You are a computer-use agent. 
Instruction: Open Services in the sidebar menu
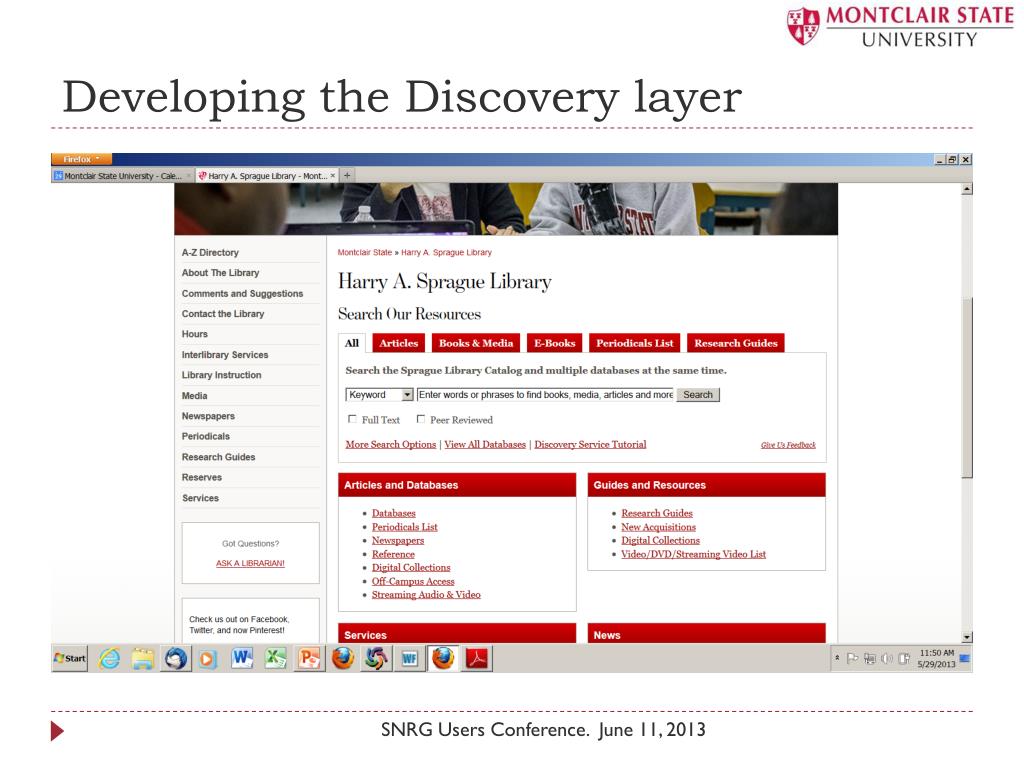coord(200,498)
